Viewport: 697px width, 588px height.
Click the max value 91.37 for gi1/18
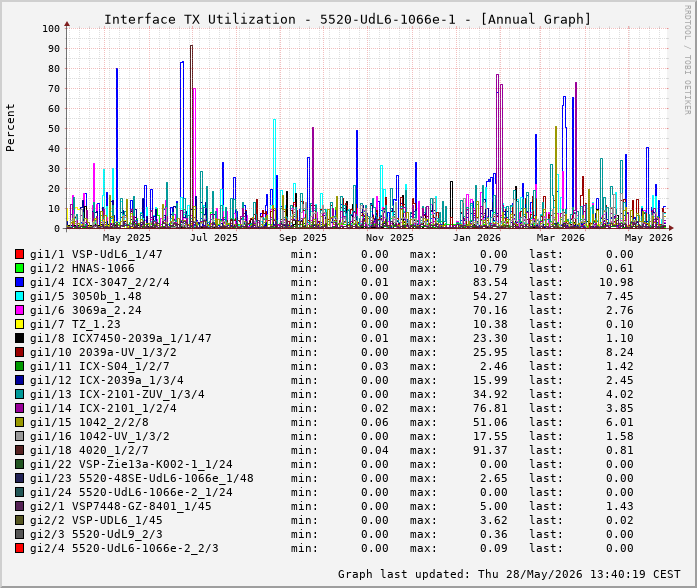(x=490, y=450)
